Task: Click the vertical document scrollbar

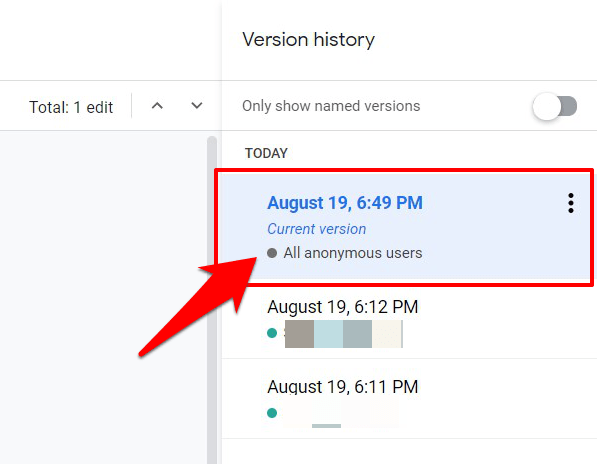Action: point(212,300)
